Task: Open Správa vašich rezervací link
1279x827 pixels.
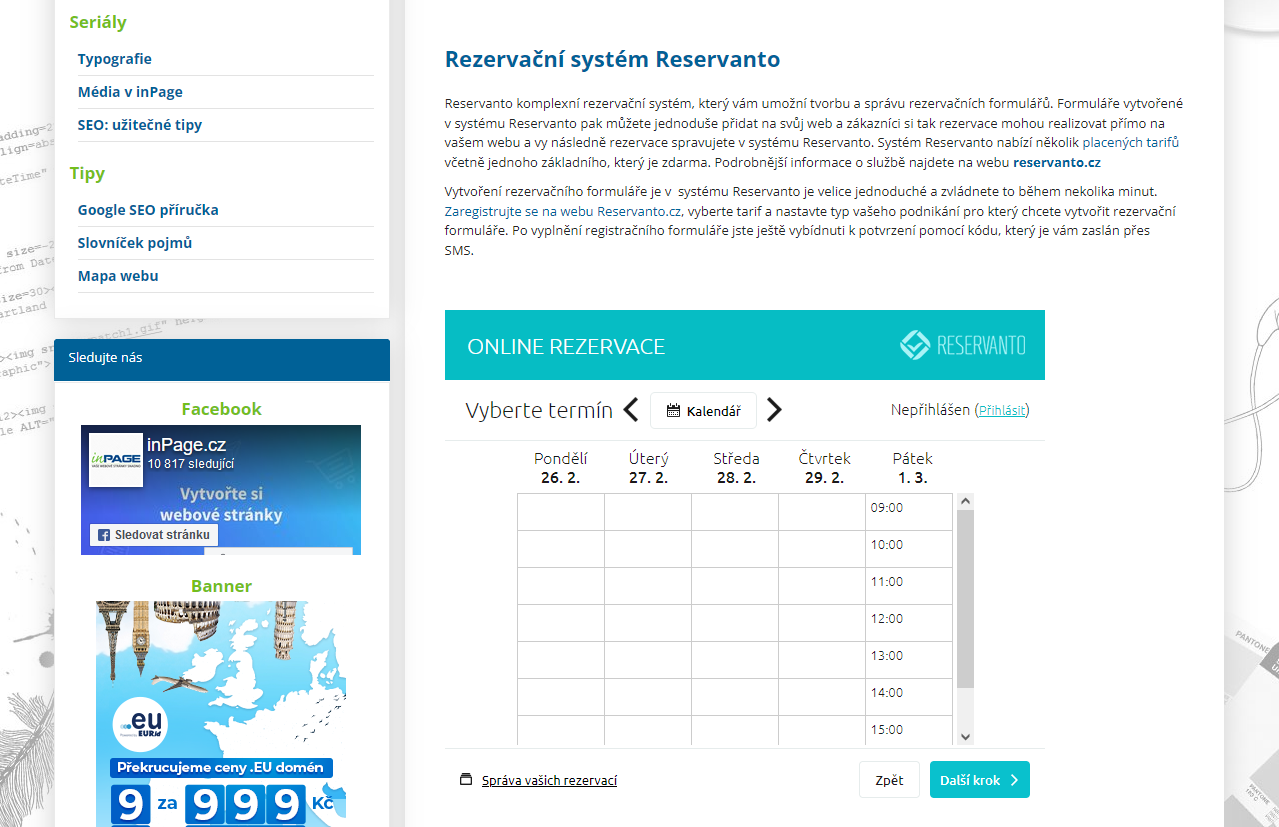Action: [549, 780]
